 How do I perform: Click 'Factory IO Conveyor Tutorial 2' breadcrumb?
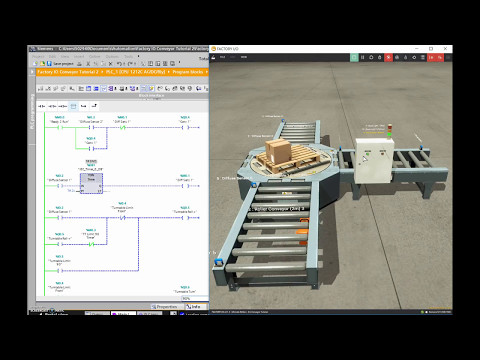pyautogui.click(x=68, y=72)
